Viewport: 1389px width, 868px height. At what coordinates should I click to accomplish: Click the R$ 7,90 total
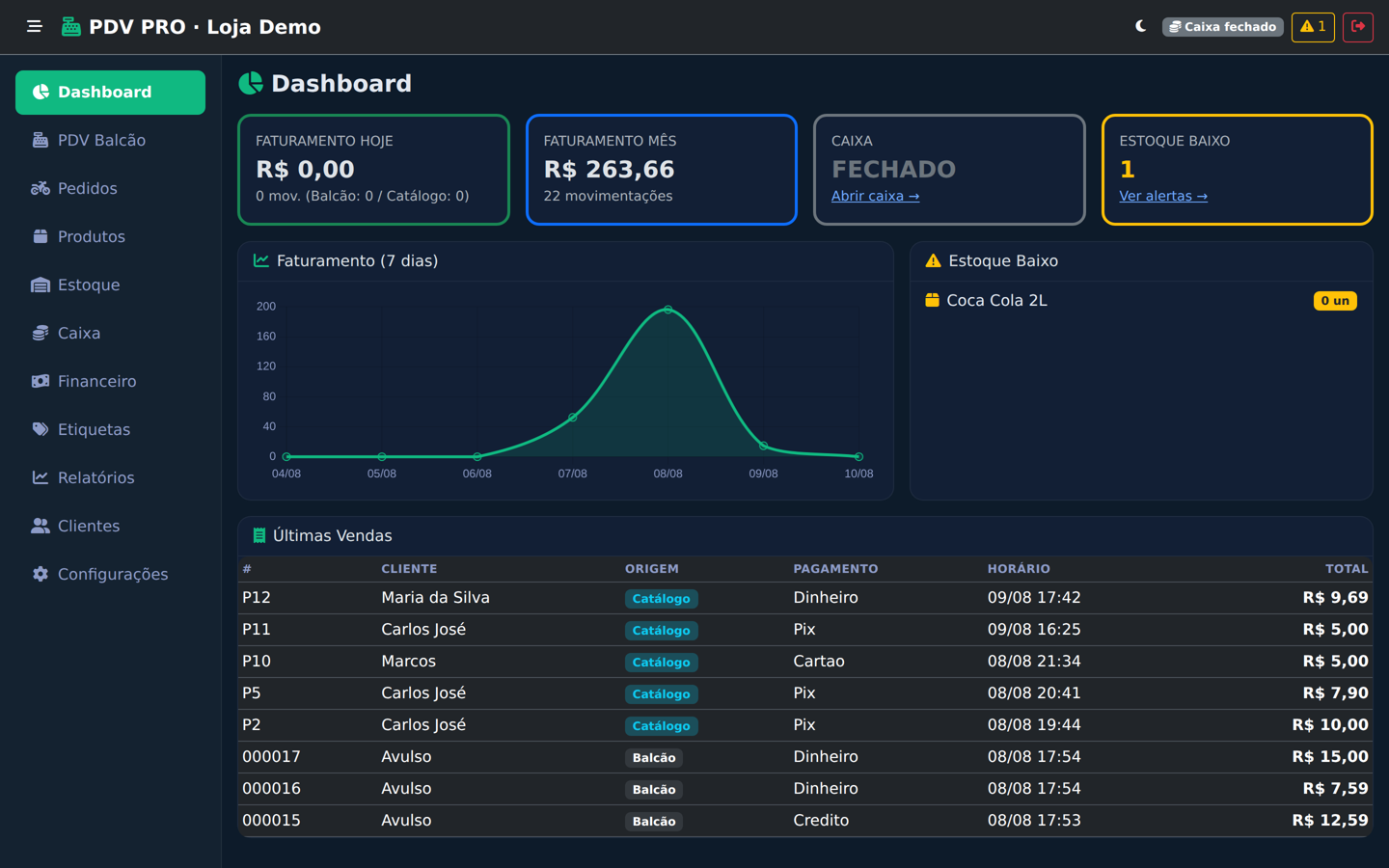[1335, 693]
